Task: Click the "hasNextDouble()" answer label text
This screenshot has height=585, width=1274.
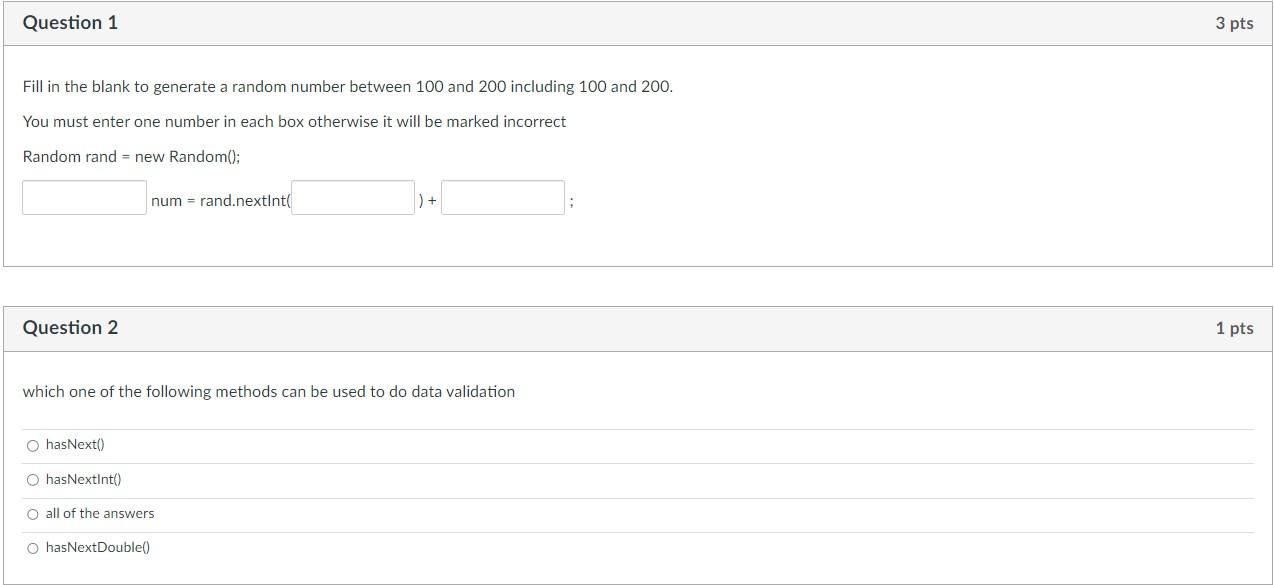Action: click(x=98, y=548)
